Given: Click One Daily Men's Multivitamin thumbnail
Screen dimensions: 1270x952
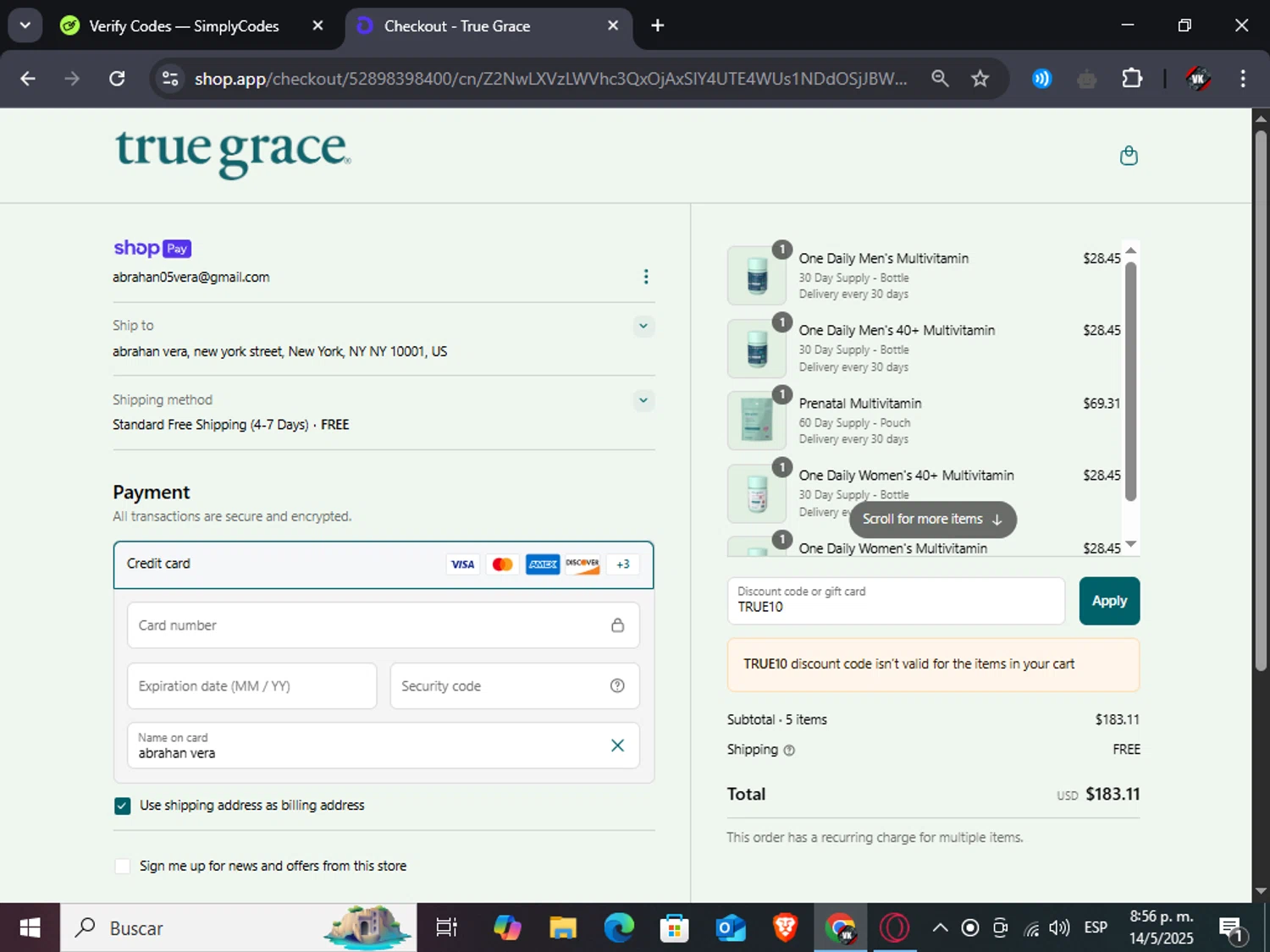Looking at the screenshot, I should point(758,276).
